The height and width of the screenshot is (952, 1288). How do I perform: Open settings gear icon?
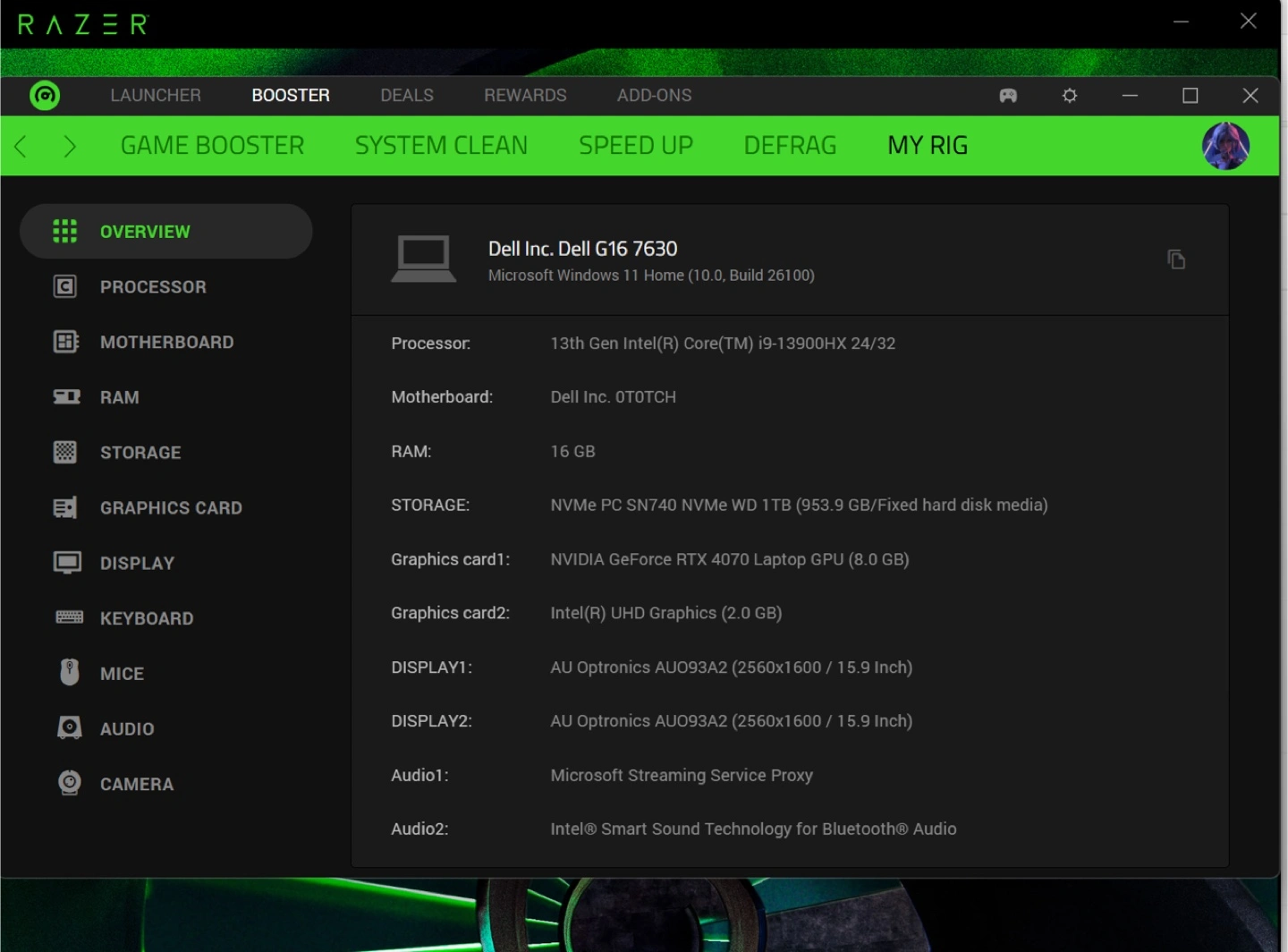pyautogui.click(x=1070, y=96)
